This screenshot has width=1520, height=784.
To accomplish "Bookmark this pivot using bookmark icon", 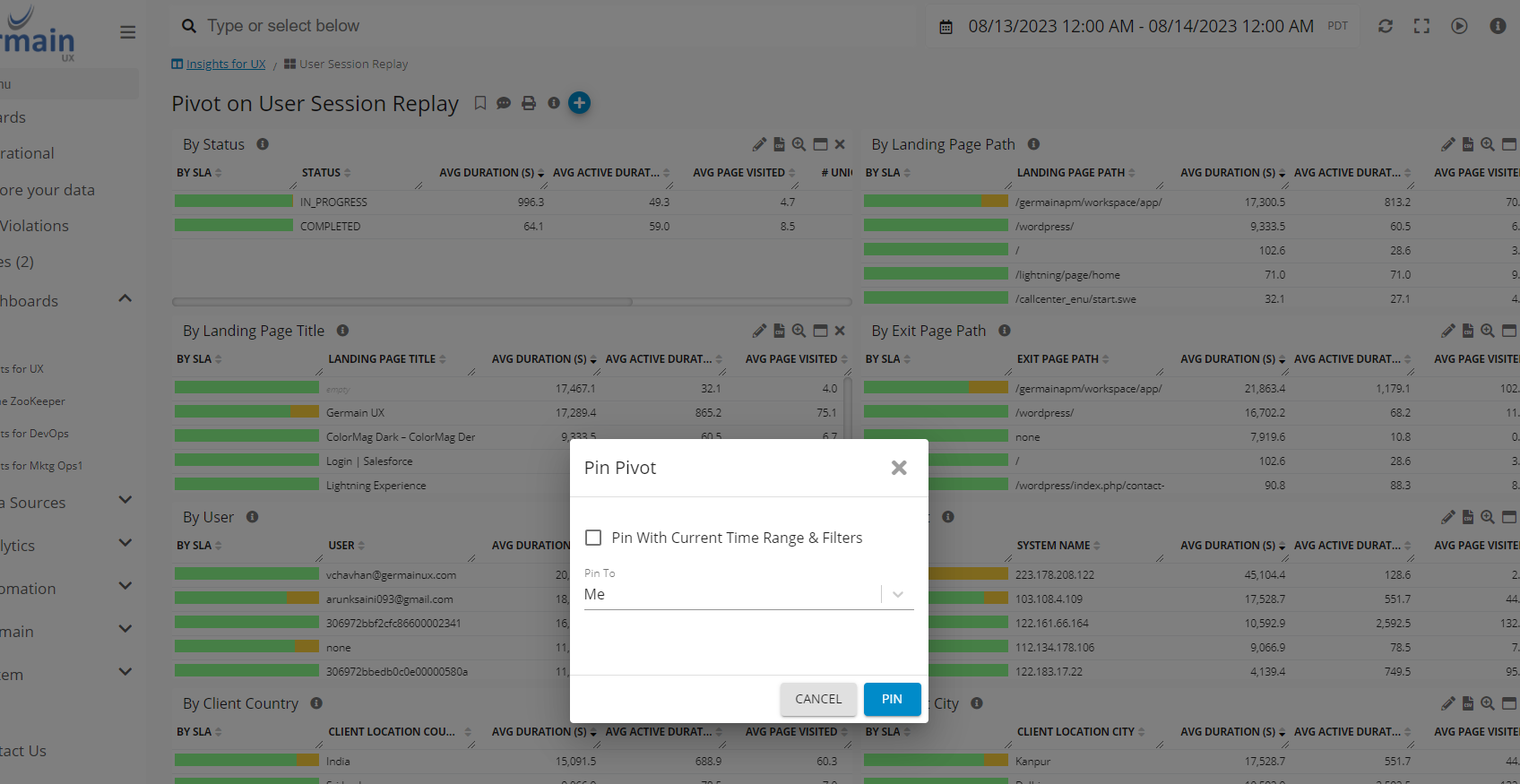I will coord(480,103).
